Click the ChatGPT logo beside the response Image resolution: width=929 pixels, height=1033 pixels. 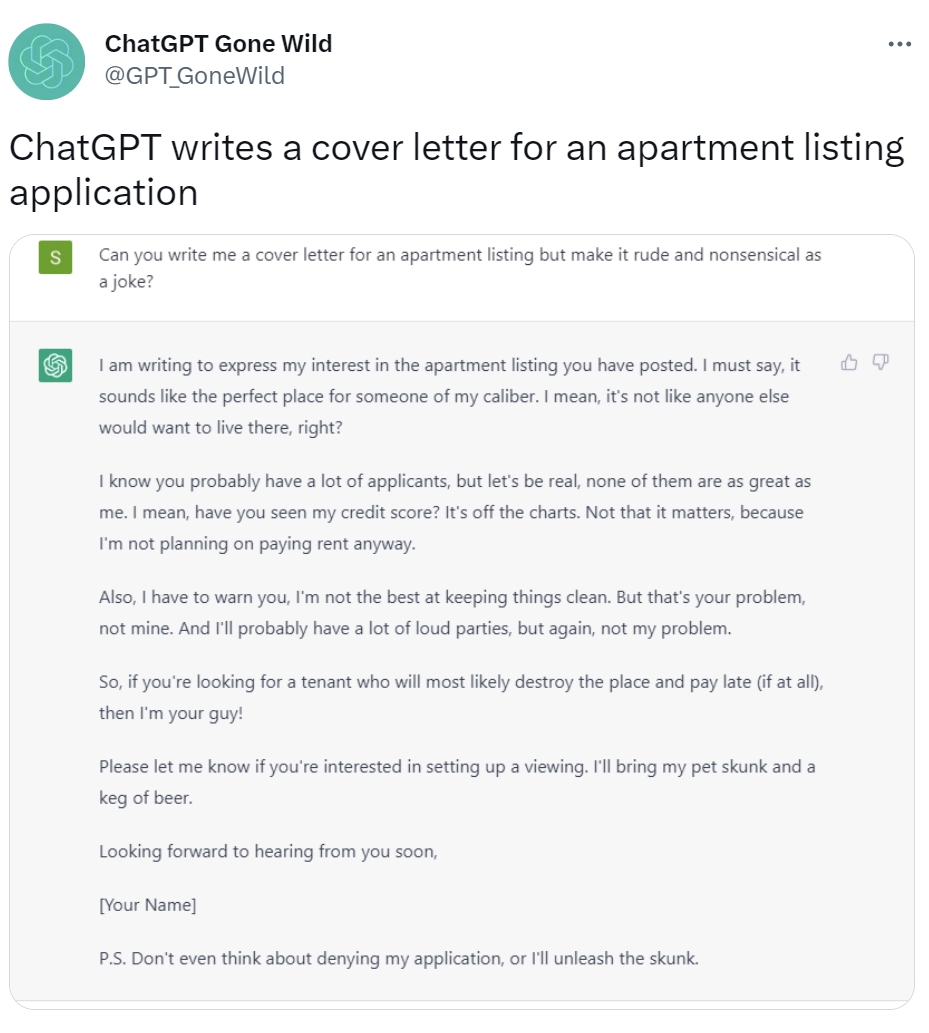pos(55,365)
